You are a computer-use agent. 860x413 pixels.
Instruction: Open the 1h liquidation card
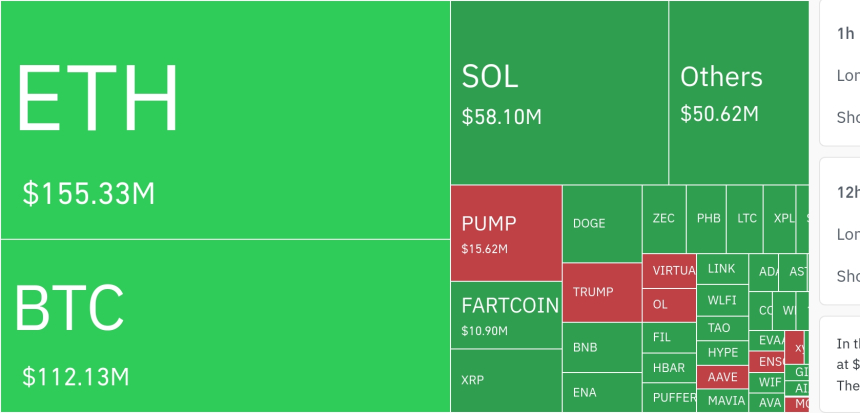pyautogui.click(x=840, y=72)
